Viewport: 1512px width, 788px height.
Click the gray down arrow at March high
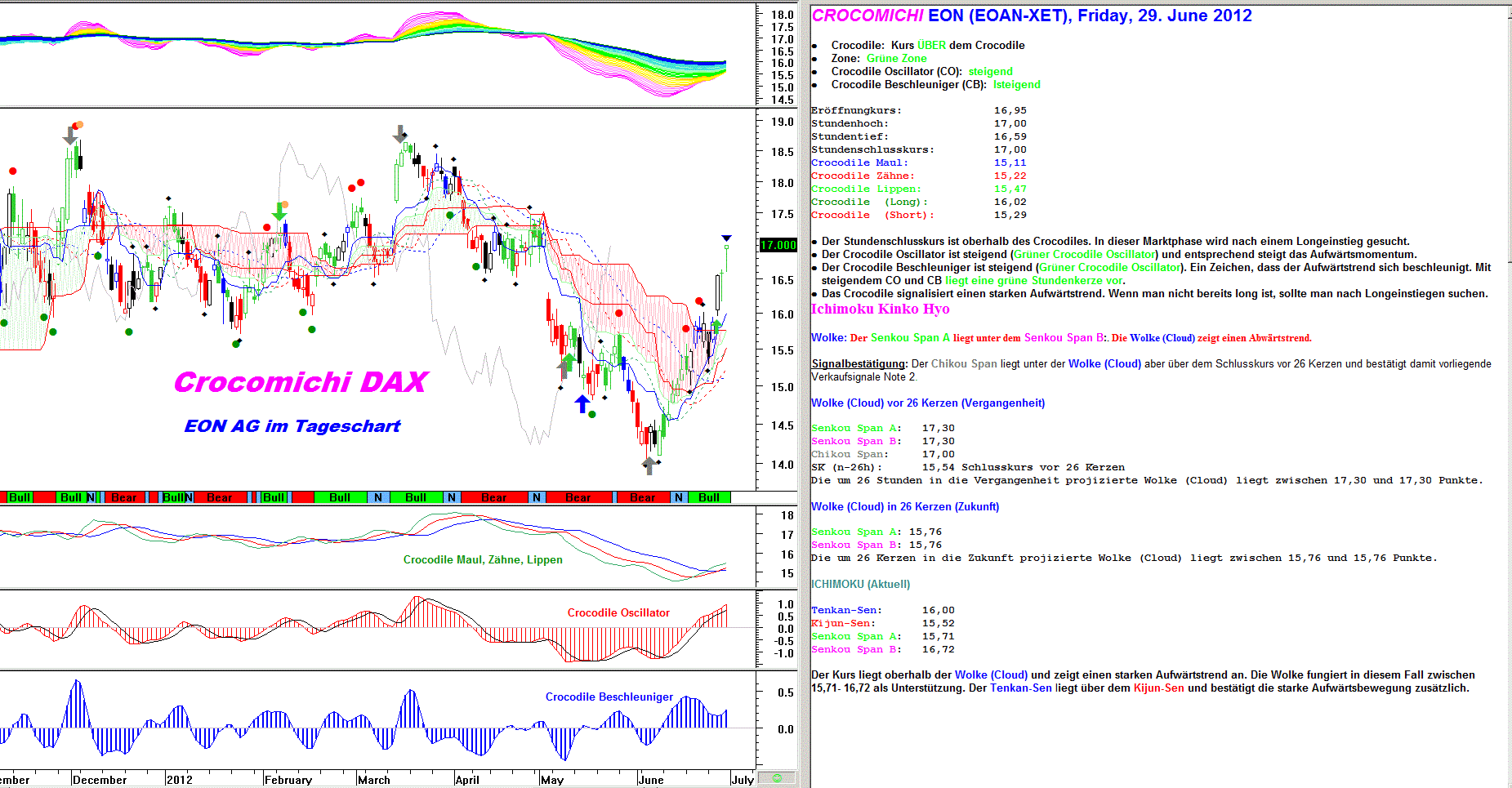tap(400, 134)
